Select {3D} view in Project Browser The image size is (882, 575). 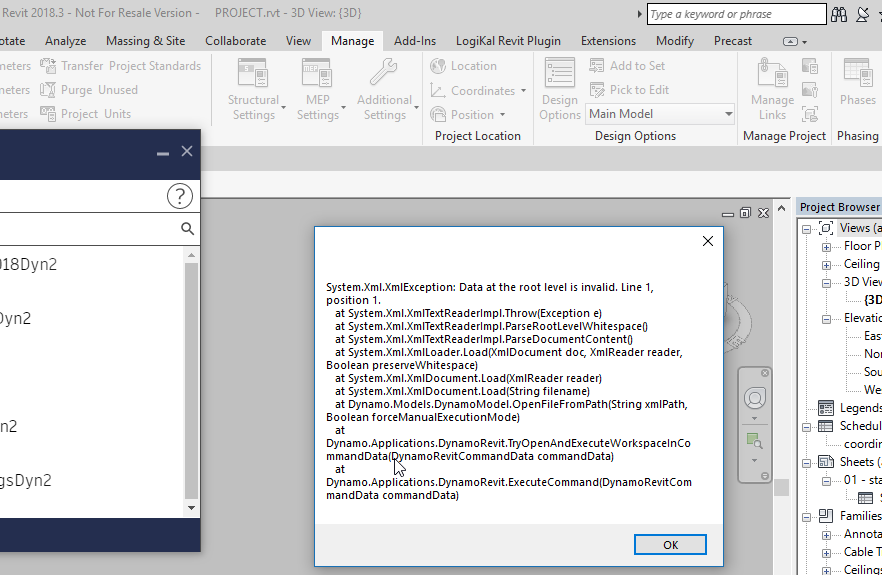coord(872,300)
